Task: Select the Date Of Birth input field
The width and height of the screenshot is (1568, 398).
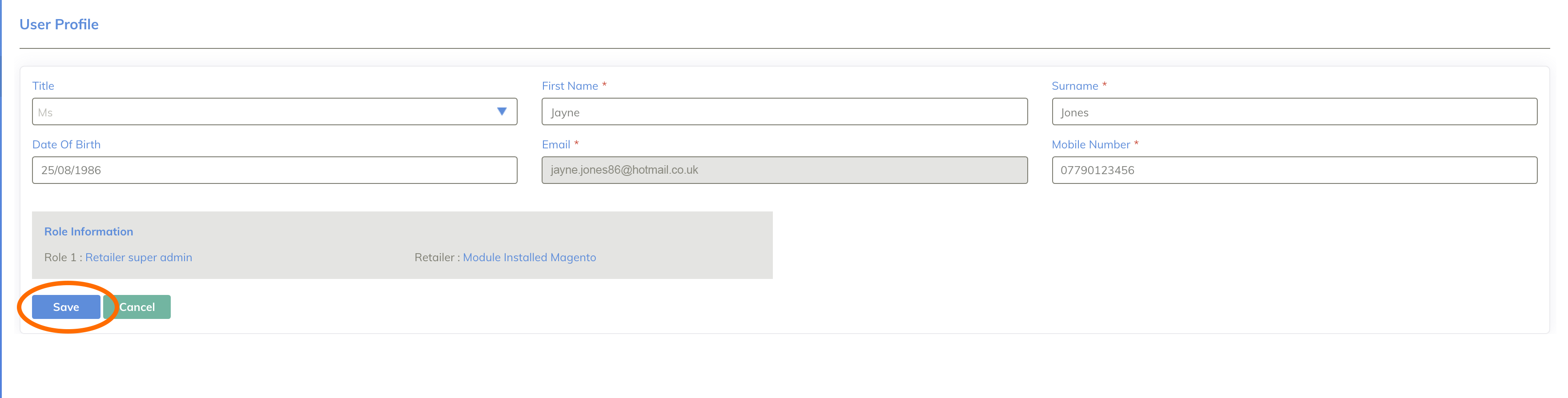Action: [274, 170]
